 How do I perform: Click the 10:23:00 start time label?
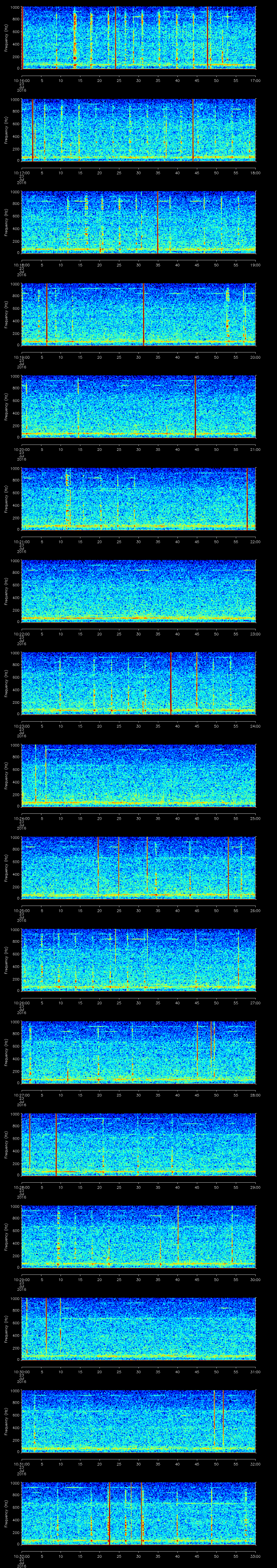pos(21,726)
